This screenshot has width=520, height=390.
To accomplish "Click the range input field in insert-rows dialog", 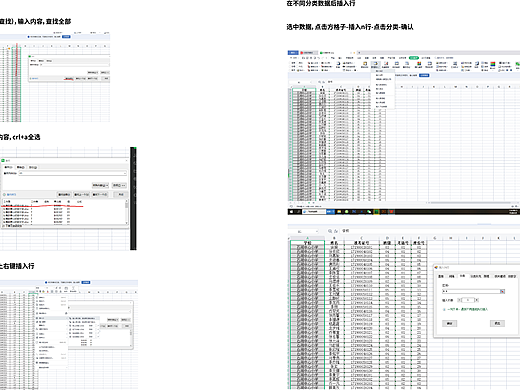I will (471, 291).
